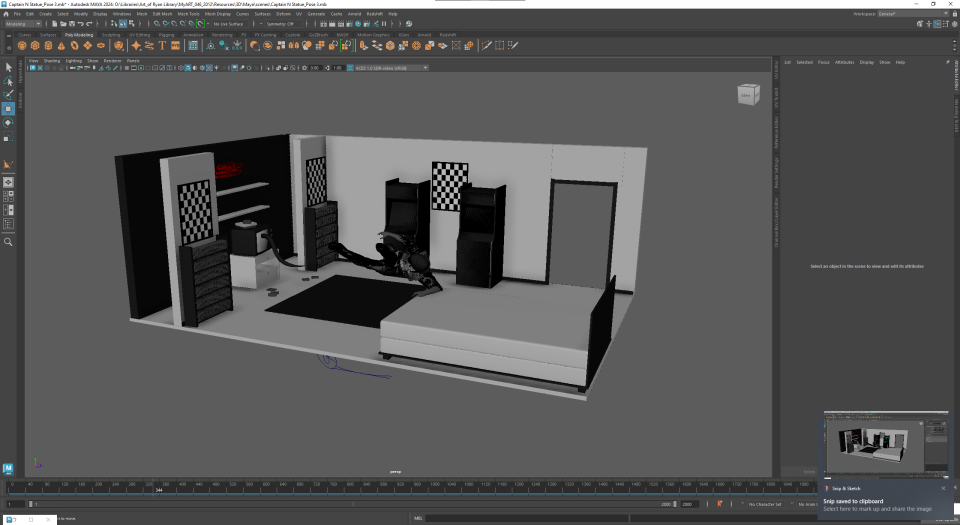Click the view cube in the viewport
Viewport: 960px width, 525px height.
click(x=748, y=95)
